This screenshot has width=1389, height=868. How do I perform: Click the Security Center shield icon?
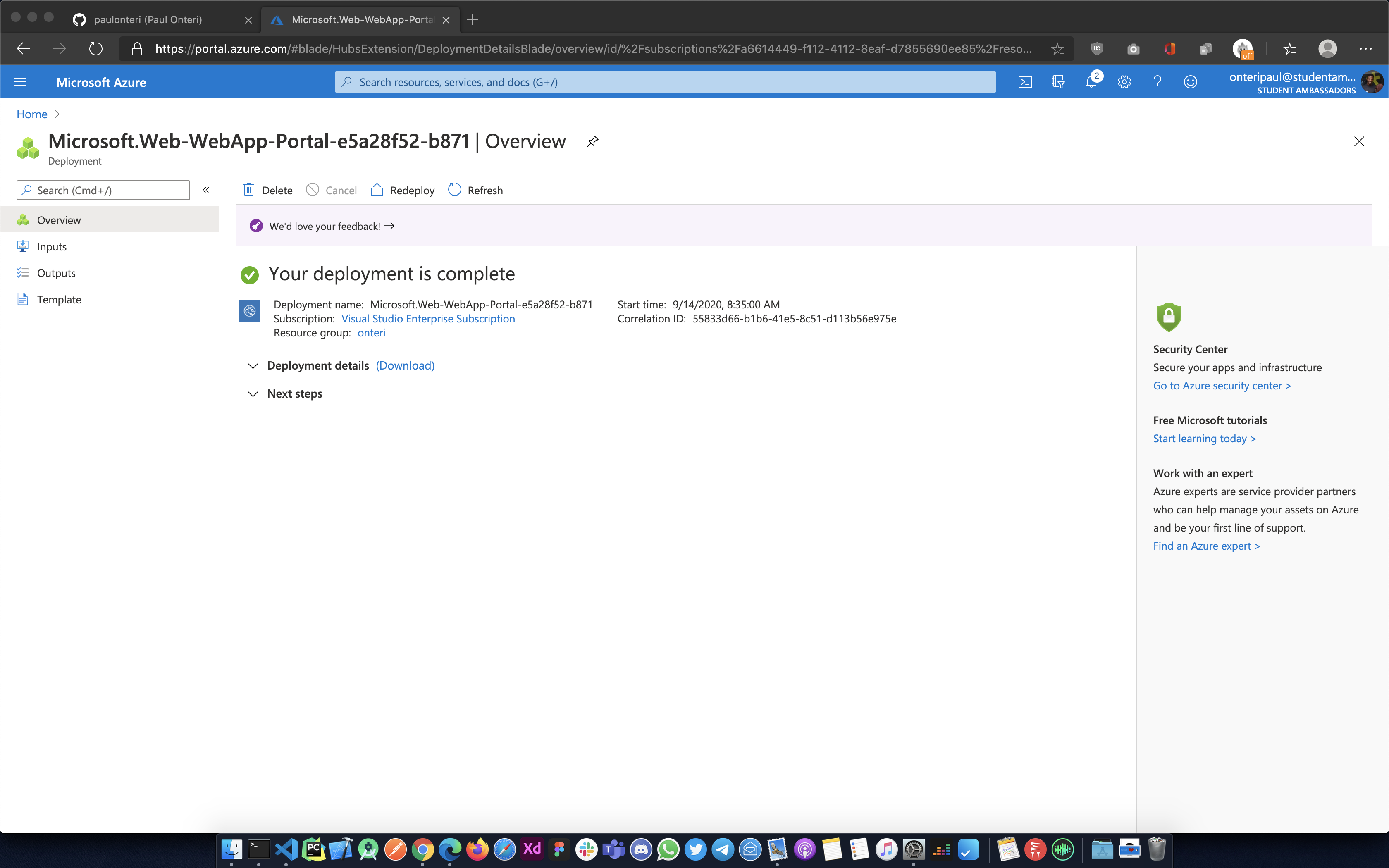click(1167, 317)
